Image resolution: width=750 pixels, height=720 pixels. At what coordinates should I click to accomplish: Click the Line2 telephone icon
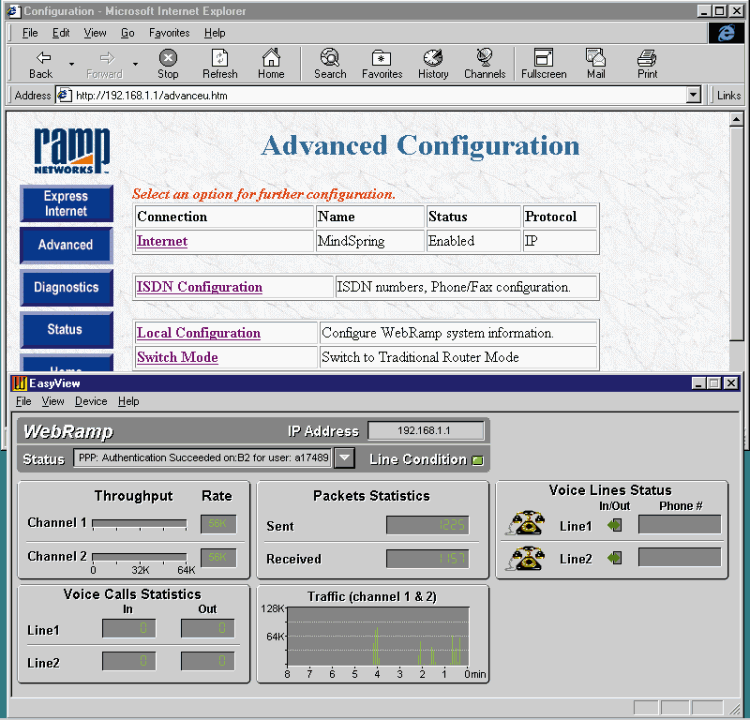point(525,558)
